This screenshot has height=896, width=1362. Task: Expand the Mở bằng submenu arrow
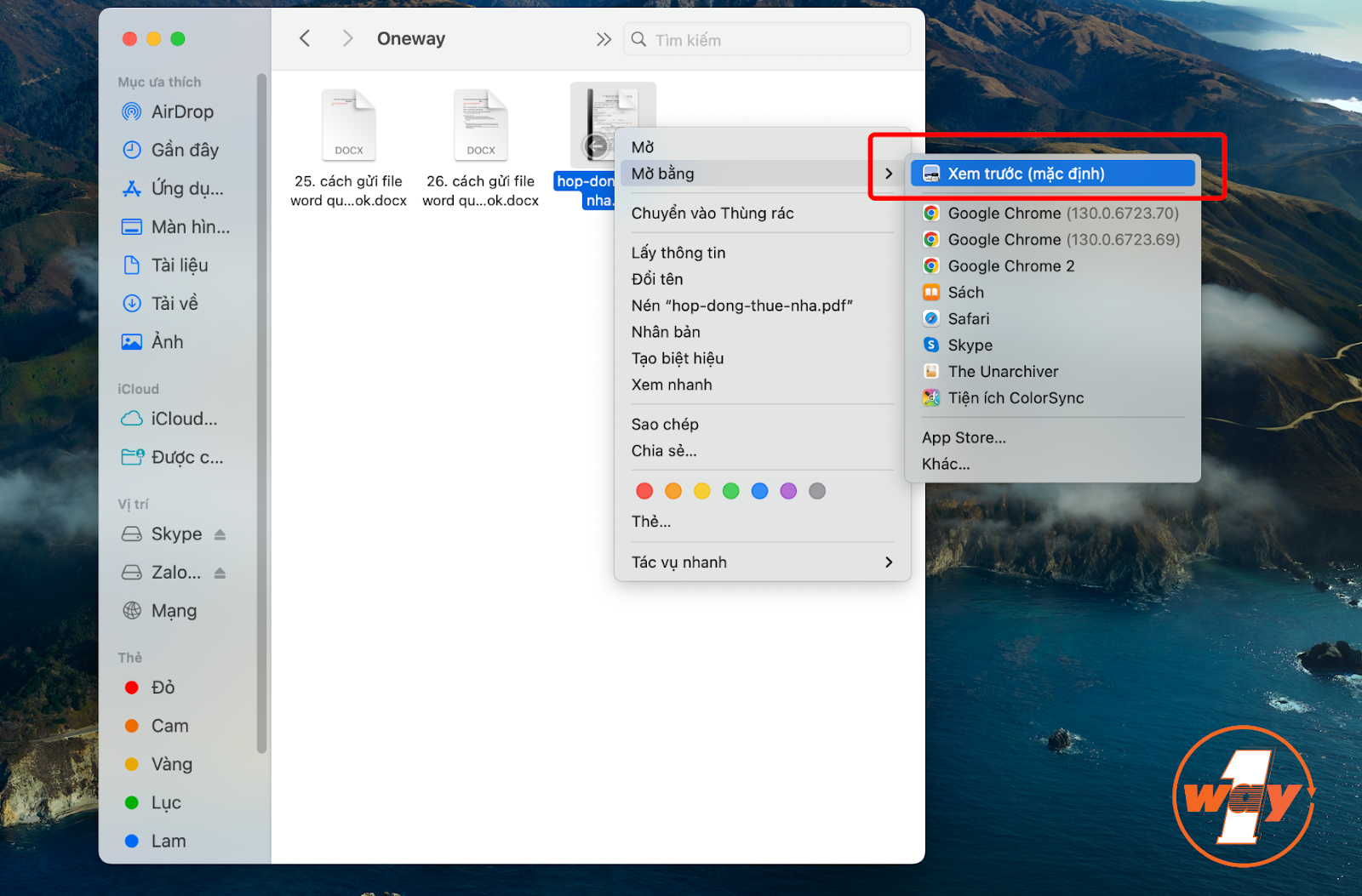pos(889,174)
